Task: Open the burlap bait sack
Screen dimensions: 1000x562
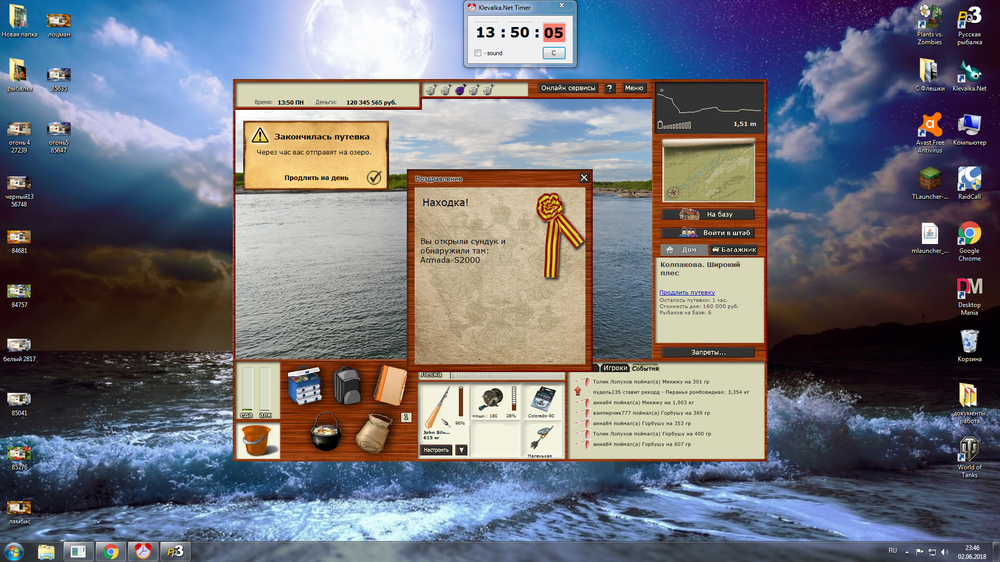Action: [372, 432]
